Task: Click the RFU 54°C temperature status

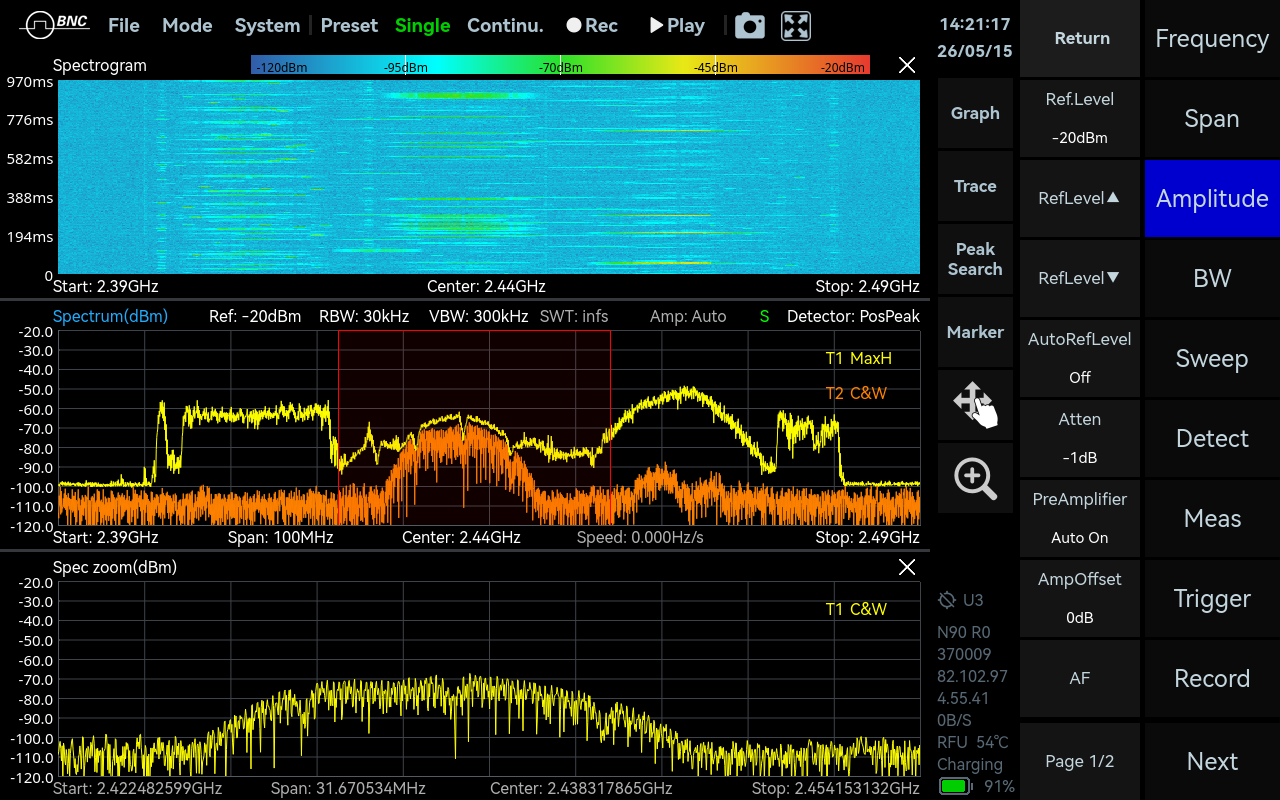Action: (972, 742)
